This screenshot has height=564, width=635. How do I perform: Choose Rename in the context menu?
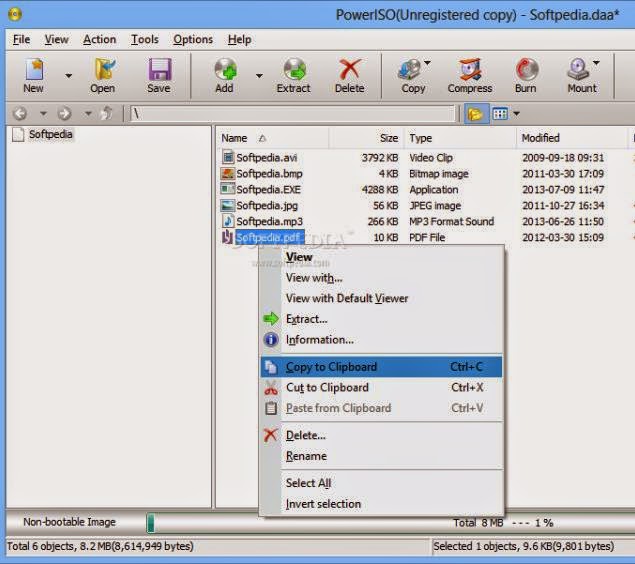point(381,456)
